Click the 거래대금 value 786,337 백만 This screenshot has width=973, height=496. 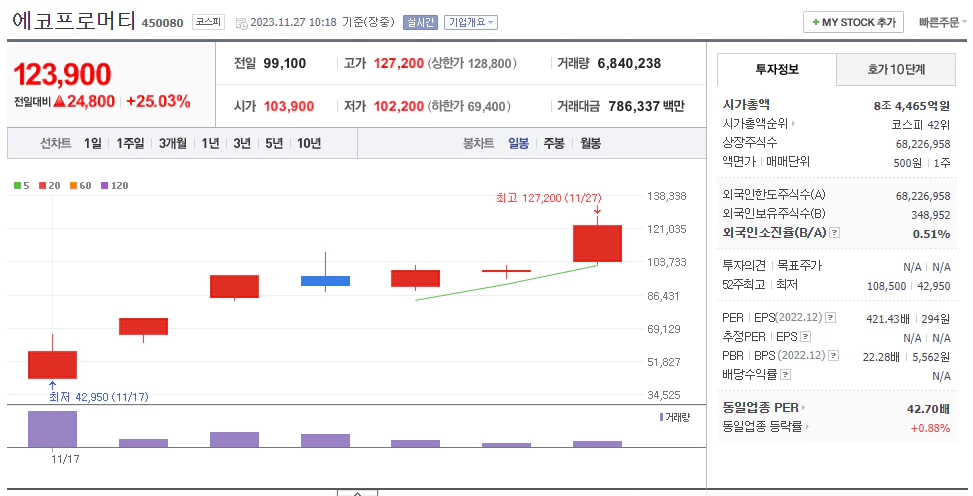coord(646,106)
